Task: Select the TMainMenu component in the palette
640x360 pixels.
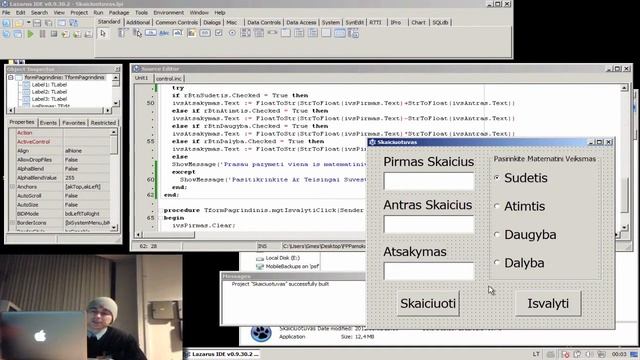Action: (x=123, y=33)
